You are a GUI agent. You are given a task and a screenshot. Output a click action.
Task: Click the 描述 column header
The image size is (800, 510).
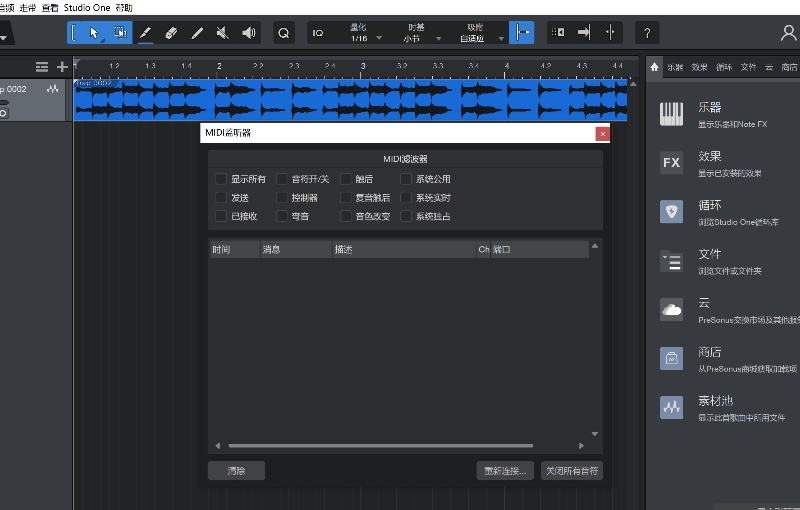pyautogui.click(x=404, y=249)
